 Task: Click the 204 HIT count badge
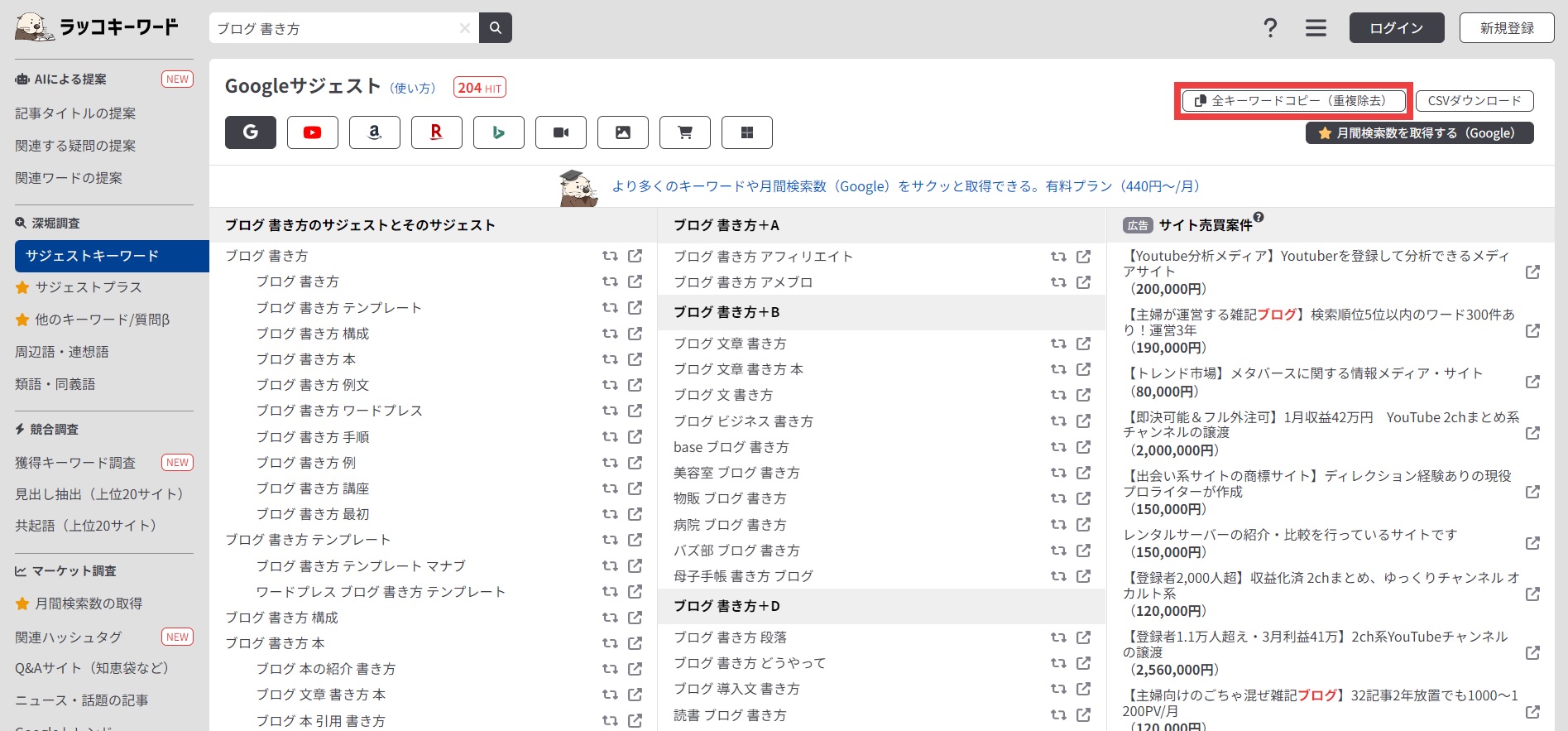(x=480, y=88)
